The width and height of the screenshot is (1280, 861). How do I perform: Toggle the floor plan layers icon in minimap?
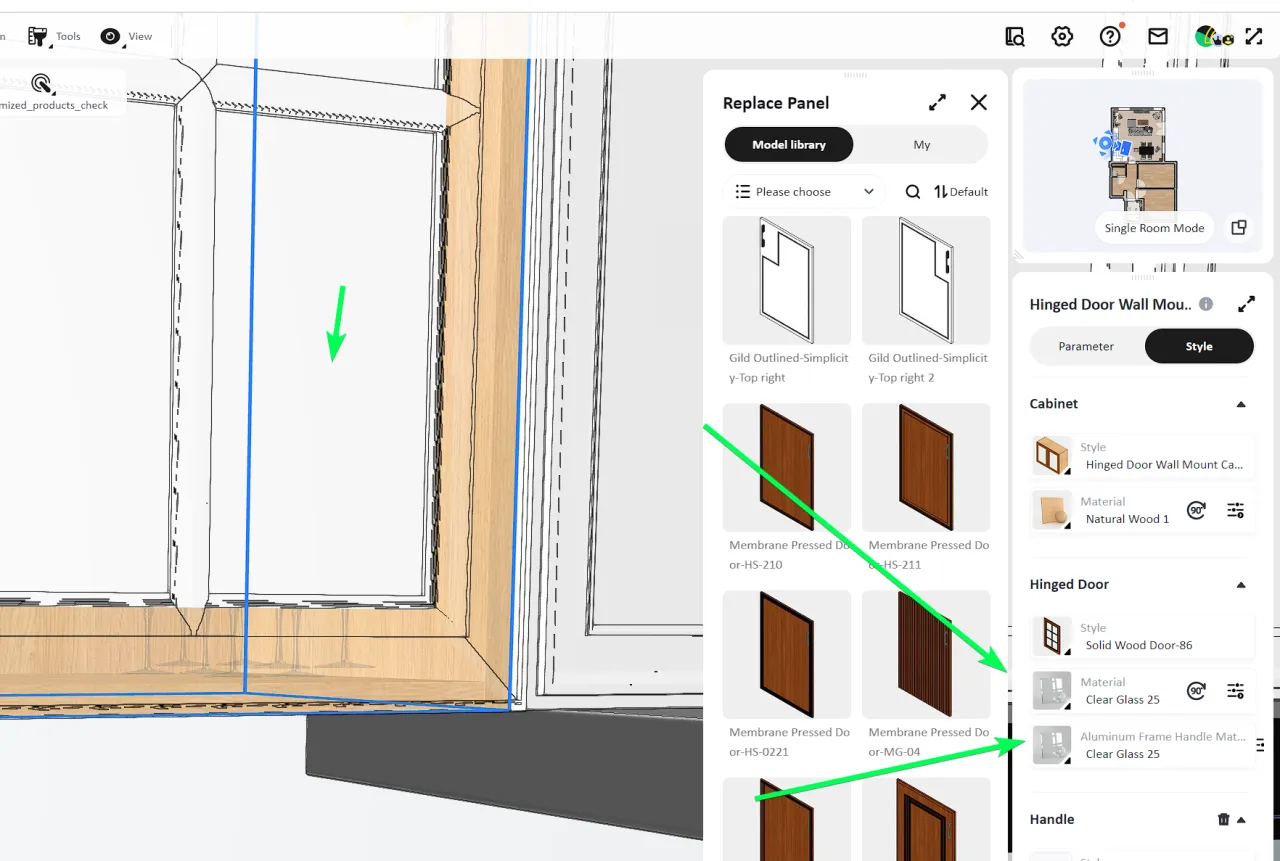[x=1238, y=228]
